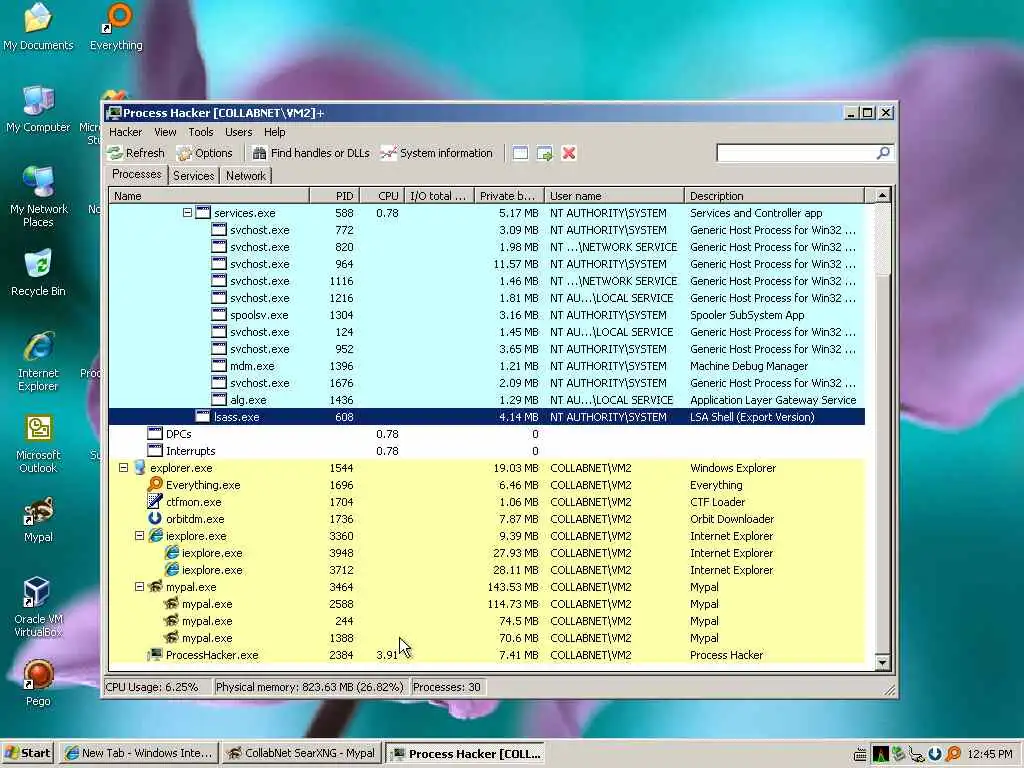Open Mypal desktop shortcut
This screenshot has height=768, width=1024.
38,520
